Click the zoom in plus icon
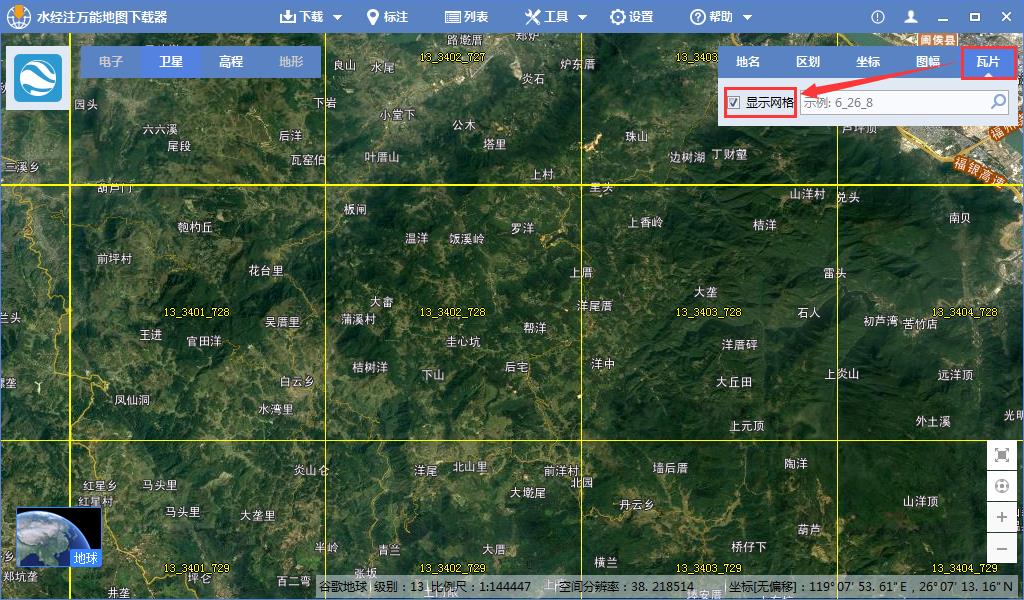Screen dimensions: 1024x600 click(1002, 517)
